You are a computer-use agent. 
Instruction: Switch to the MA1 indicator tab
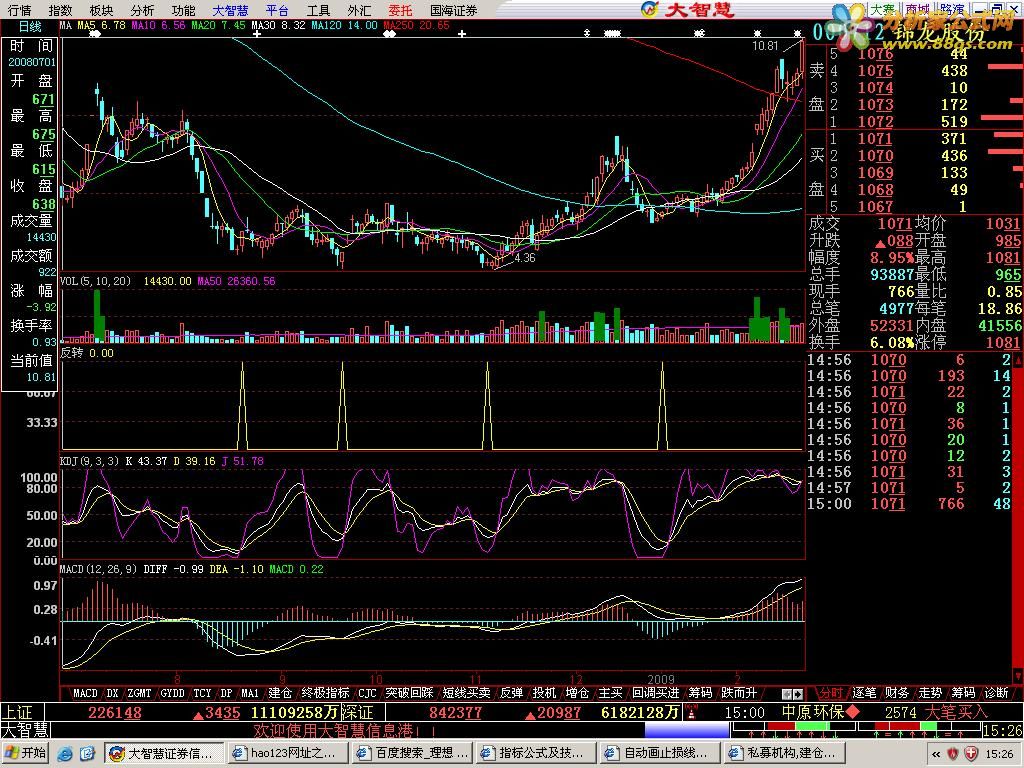249,693
